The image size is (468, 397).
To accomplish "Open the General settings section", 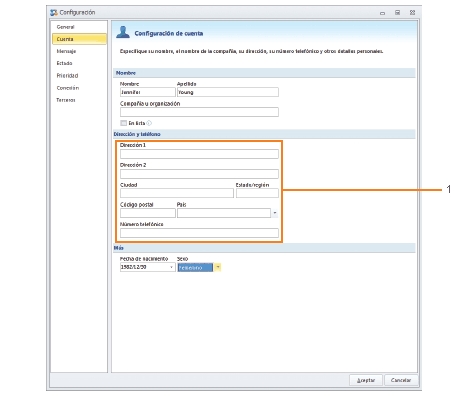I will 65,27.
